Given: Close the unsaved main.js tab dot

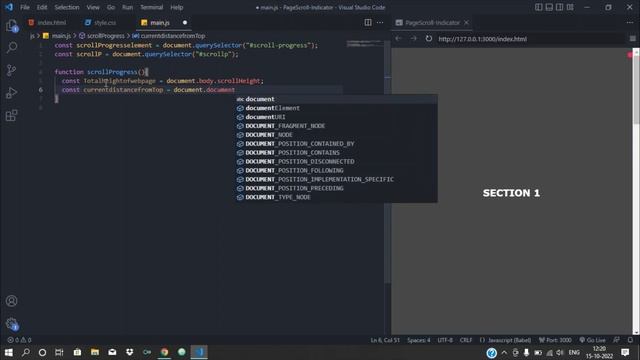Looking at the screenshot, I should pyautogui.click(x=185, y=22).
